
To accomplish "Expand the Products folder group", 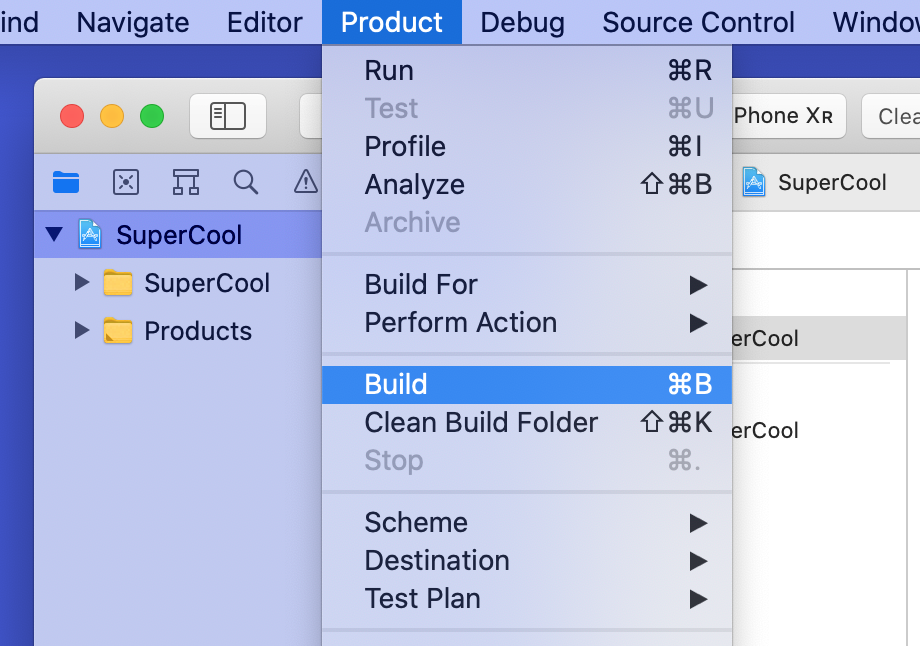I will coord(82,331).
